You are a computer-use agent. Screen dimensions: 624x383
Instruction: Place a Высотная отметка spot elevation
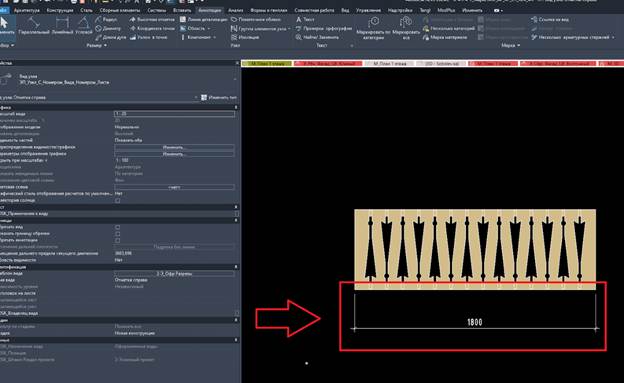(x=152, y=20)
